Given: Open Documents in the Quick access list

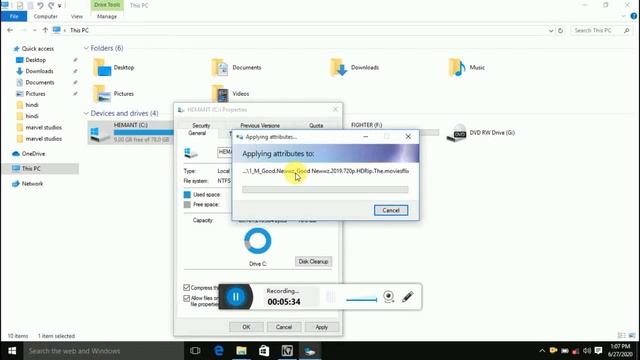Looking at the screenshot, I should [x=40, y=82].
